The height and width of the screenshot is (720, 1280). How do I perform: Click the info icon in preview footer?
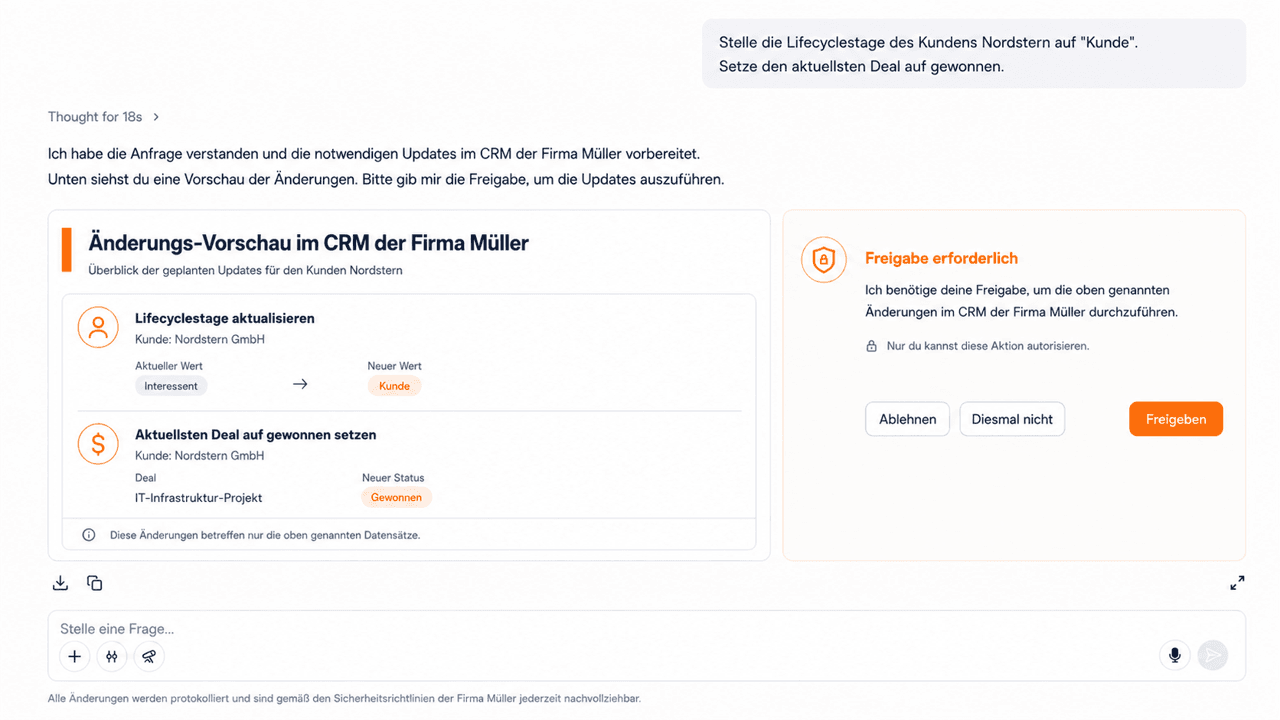89,535
